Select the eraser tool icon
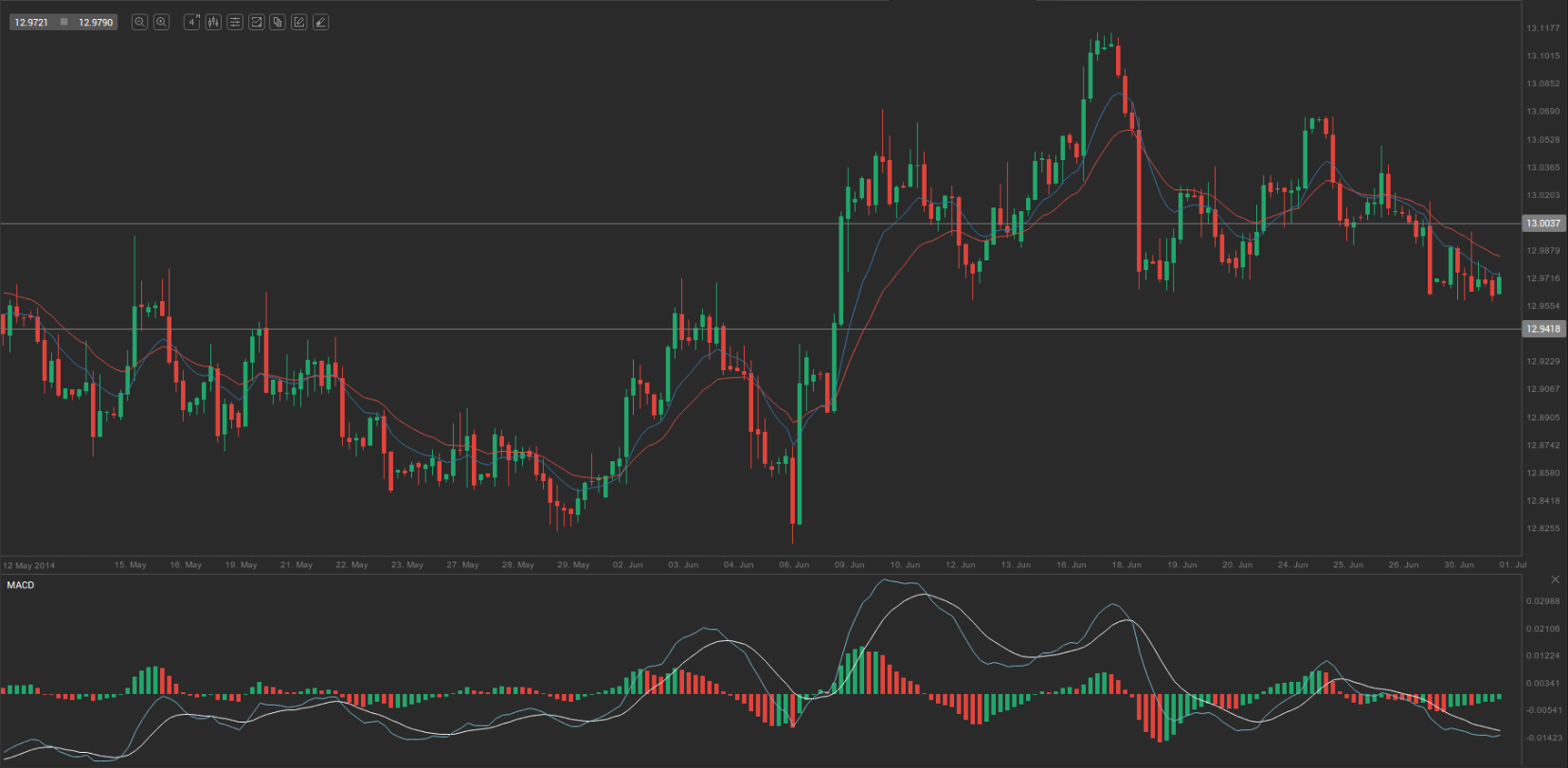Screen dimensions: 1568x768 click(321, 22)
